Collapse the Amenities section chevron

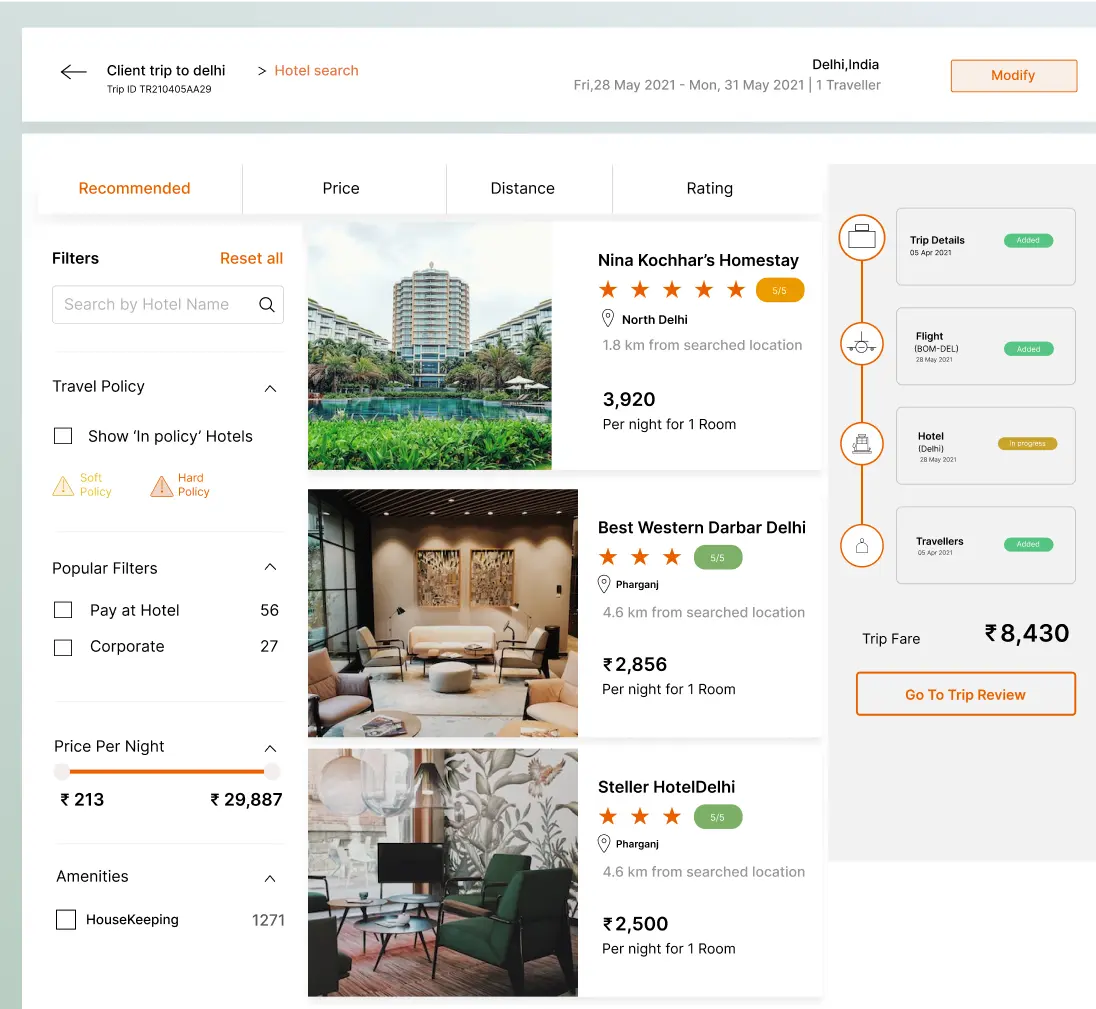click(x=270, y=878)
